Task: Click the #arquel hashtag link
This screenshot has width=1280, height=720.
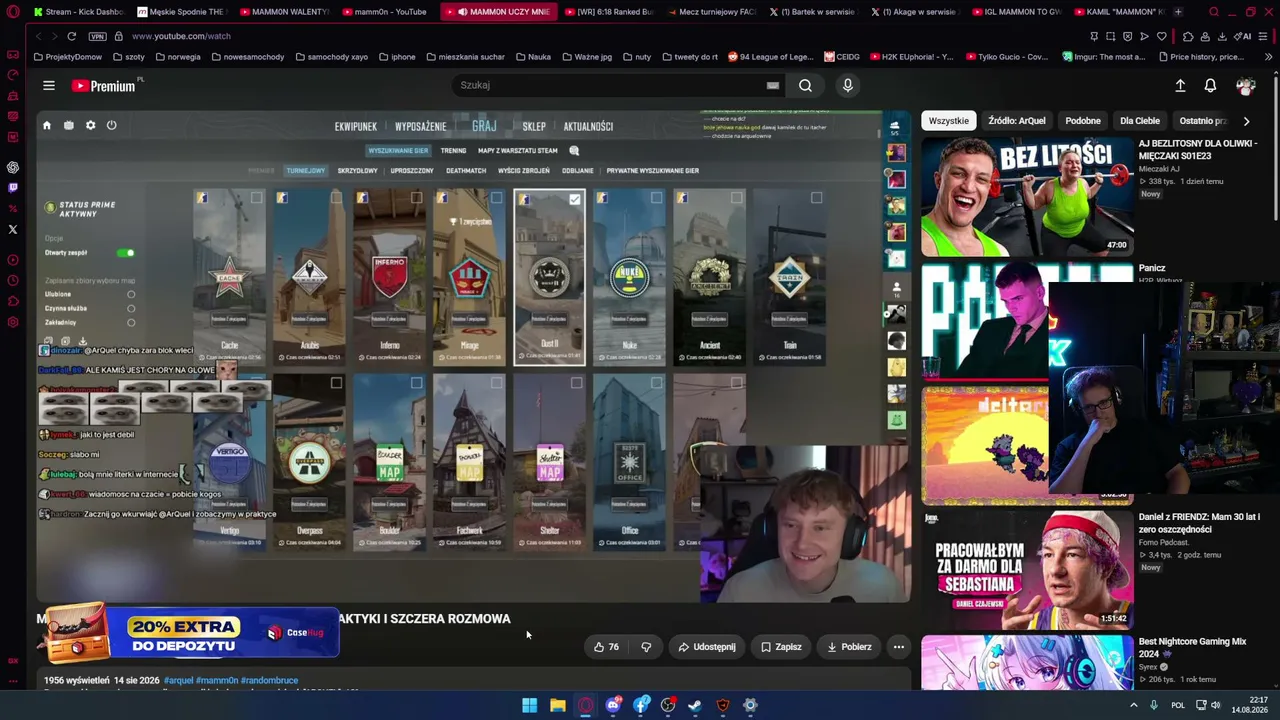Action: [x=178, y=680]
